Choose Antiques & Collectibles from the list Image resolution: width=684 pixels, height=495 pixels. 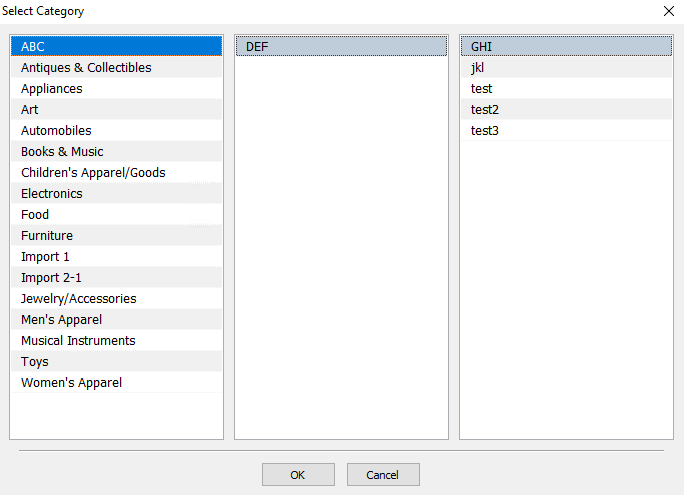tap(116, 68)
